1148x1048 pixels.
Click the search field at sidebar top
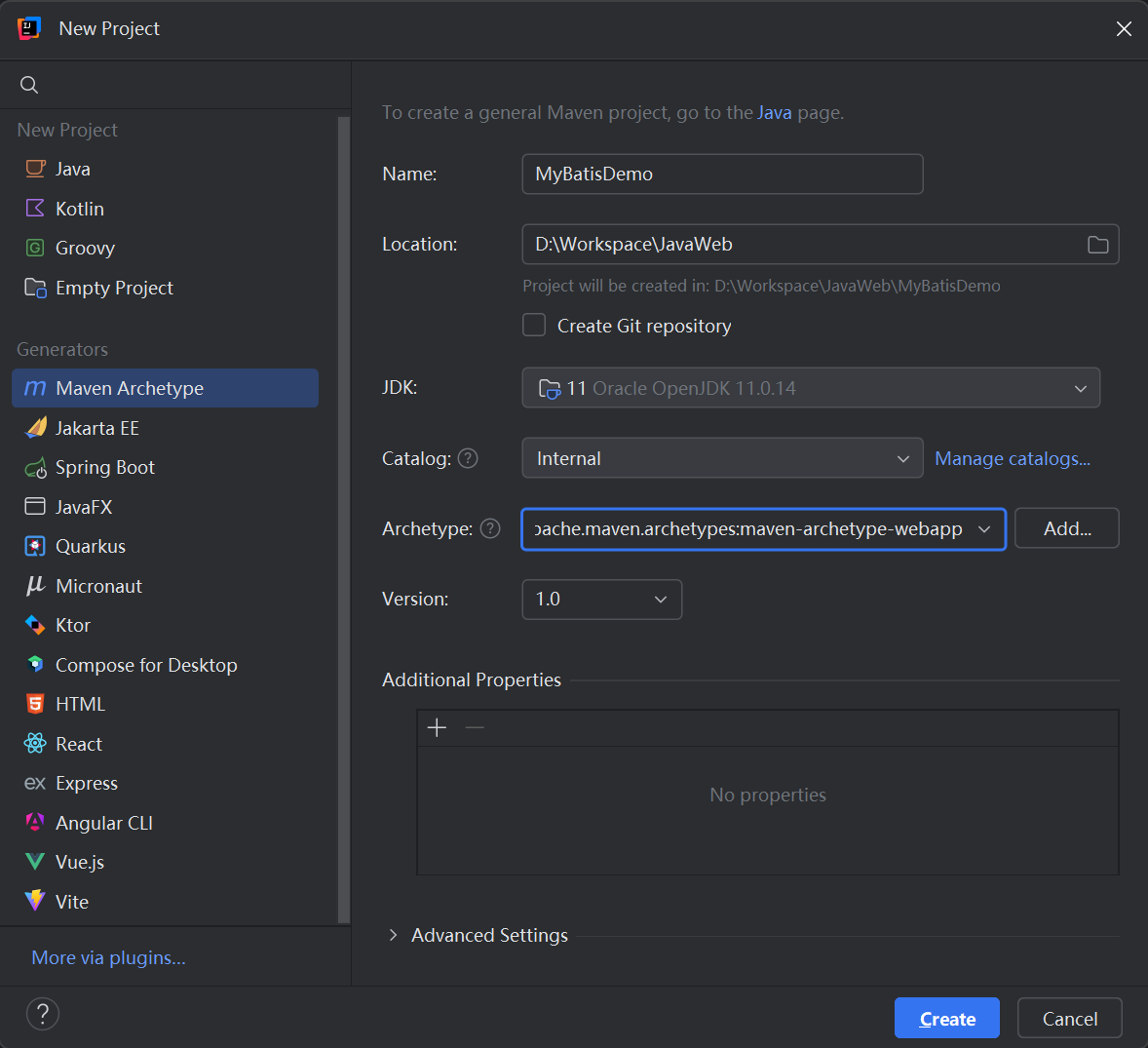[x=175, y=85]
